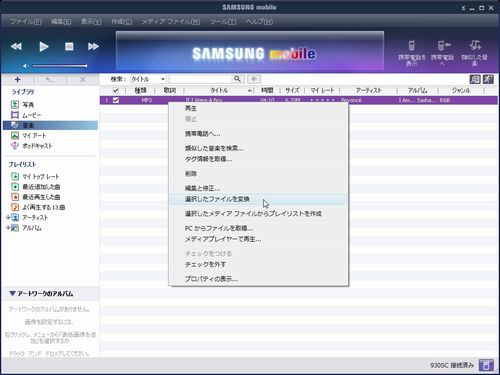Sort by マイ レート column header
This screenshot has height=375, width=500.
(322, 90)
